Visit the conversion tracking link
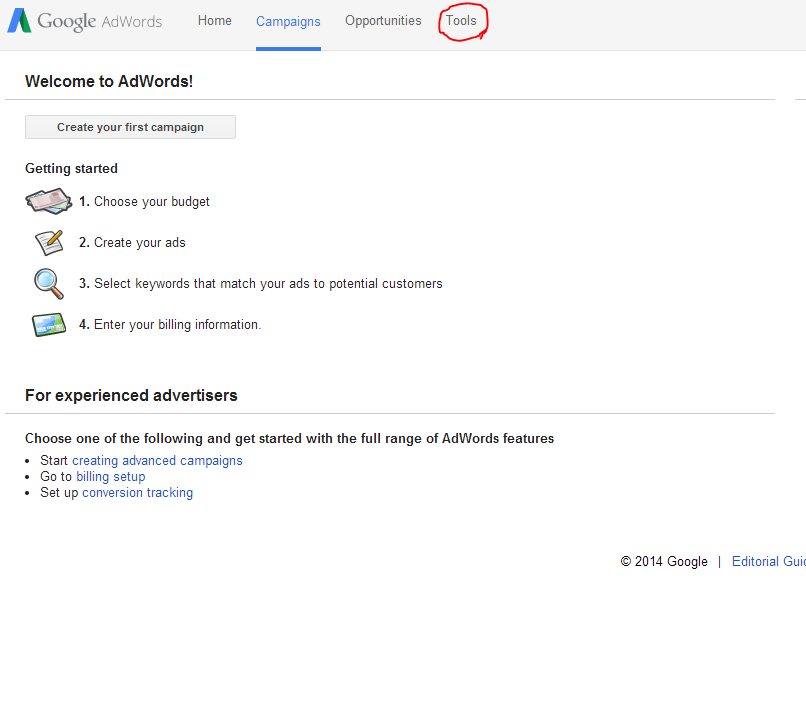The width and height of the screenshot is (806, 701). tap(137, 493)
